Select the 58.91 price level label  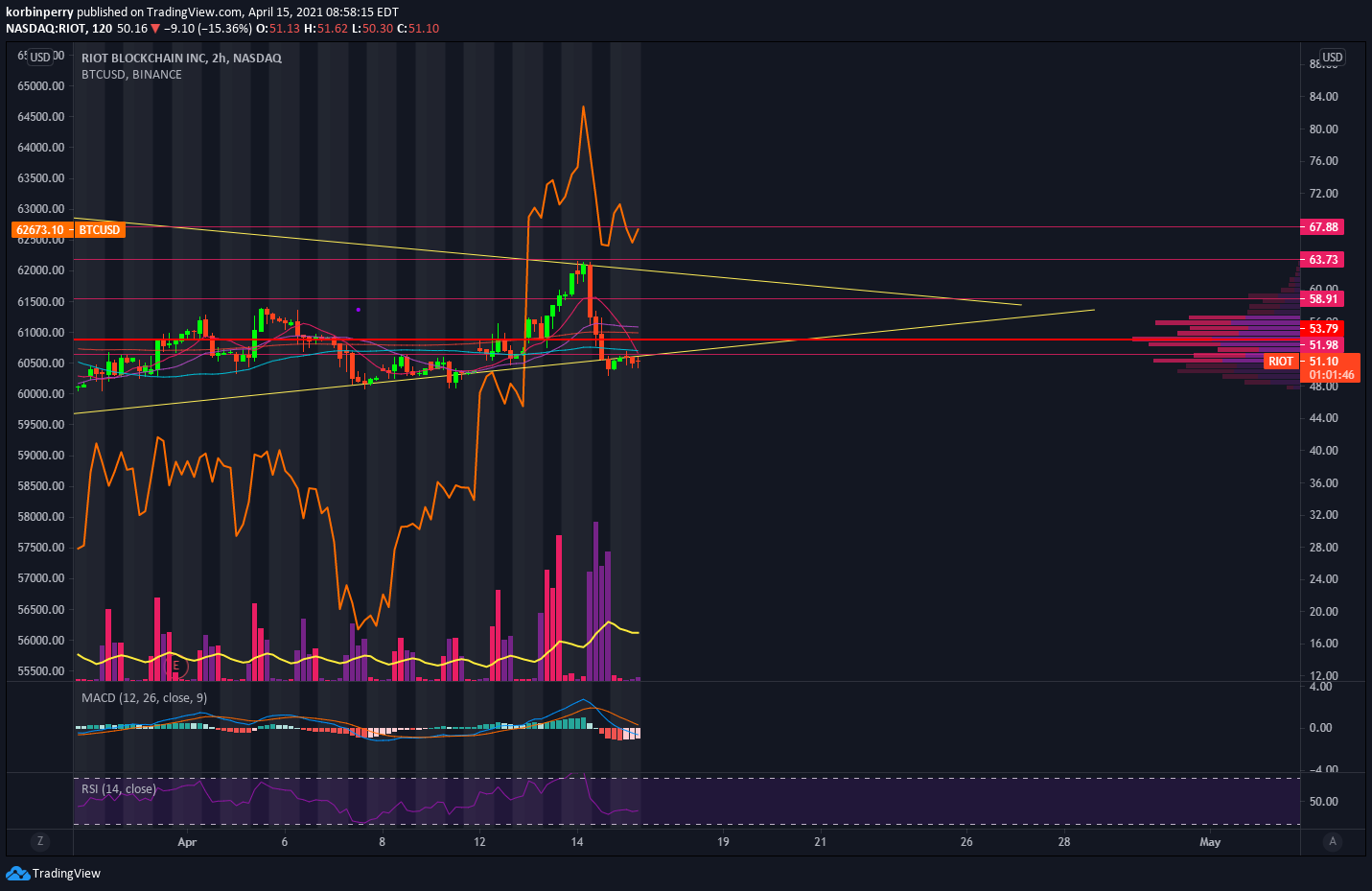point(1323,299)
